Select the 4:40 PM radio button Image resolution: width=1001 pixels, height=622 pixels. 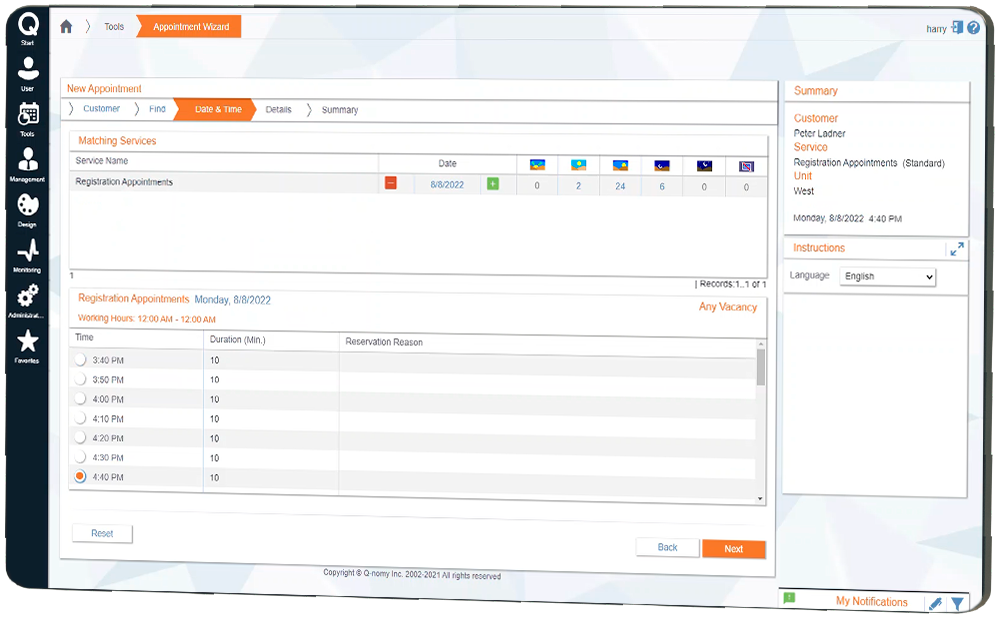pyautogui.click(x=80, y=476)
